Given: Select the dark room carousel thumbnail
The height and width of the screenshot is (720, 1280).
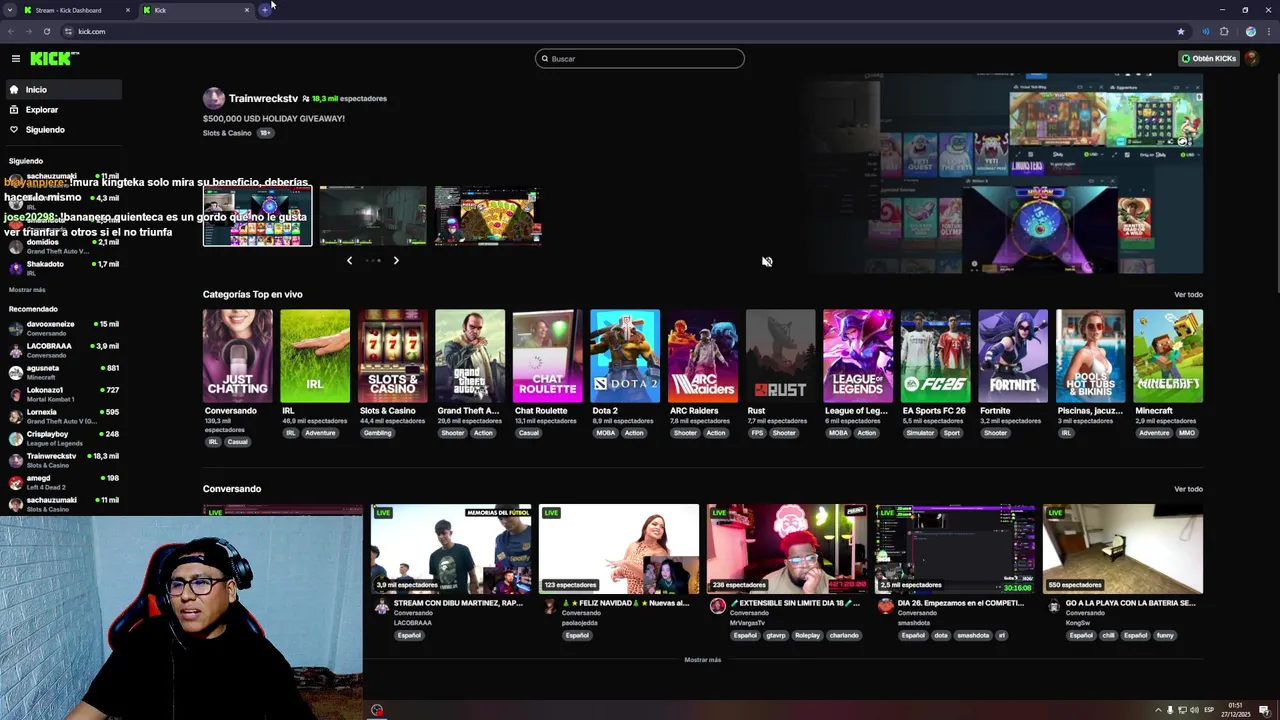Looking at the screenshot, I should [373, 215].
